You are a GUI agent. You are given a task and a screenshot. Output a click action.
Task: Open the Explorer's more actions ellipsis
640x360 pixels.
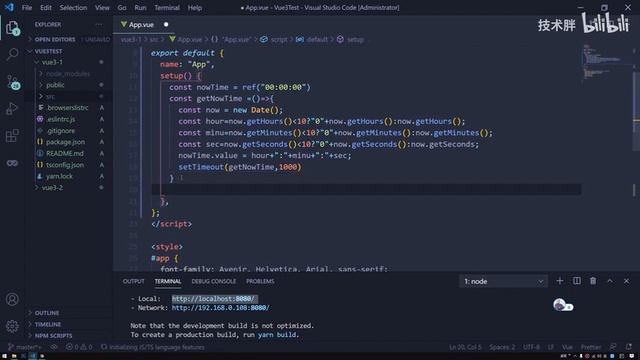click(x=99, y=24)
